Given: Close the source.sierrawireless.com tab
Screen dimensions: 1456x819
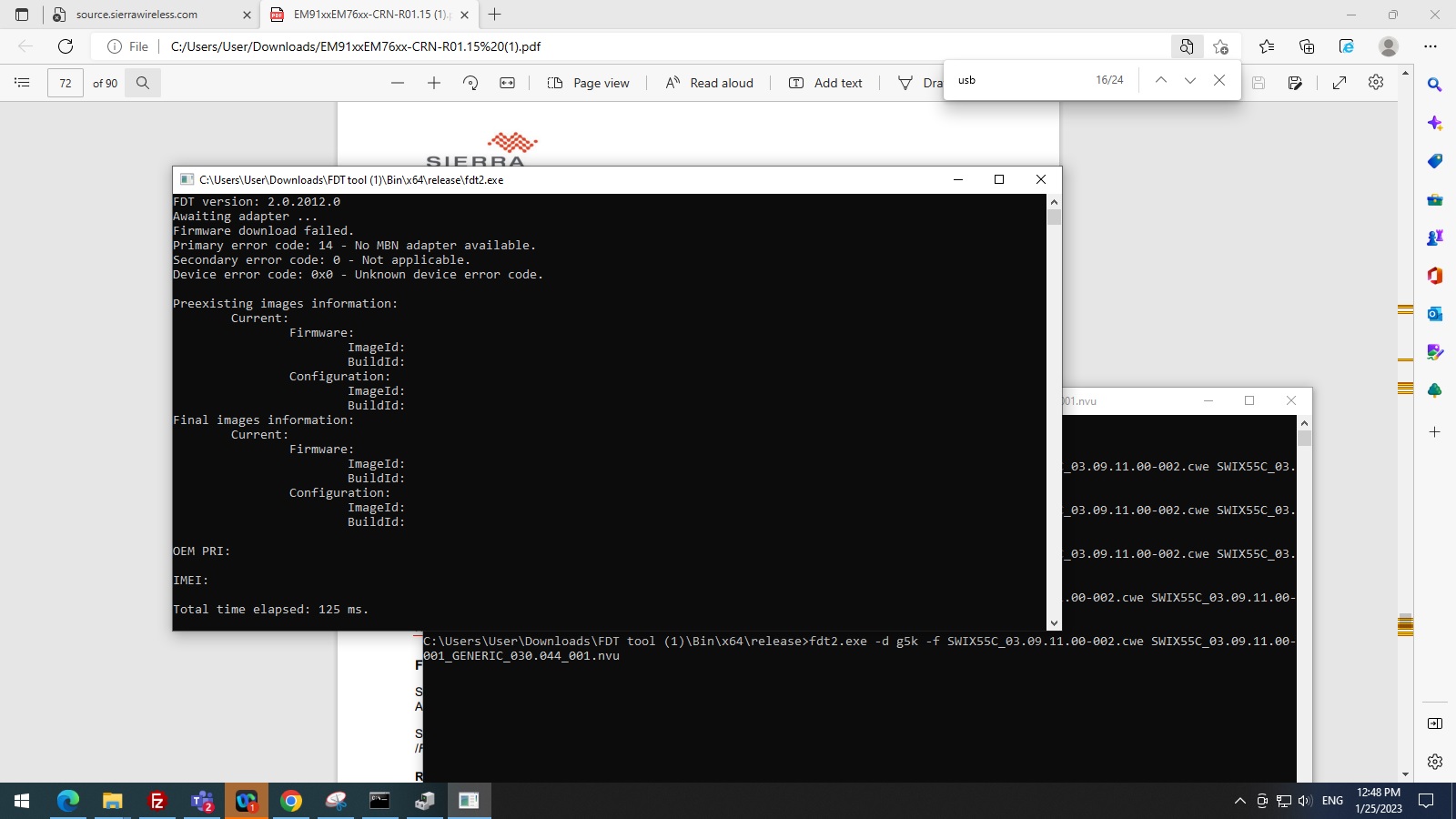Looking at the screenshot, I should (247, 15).
